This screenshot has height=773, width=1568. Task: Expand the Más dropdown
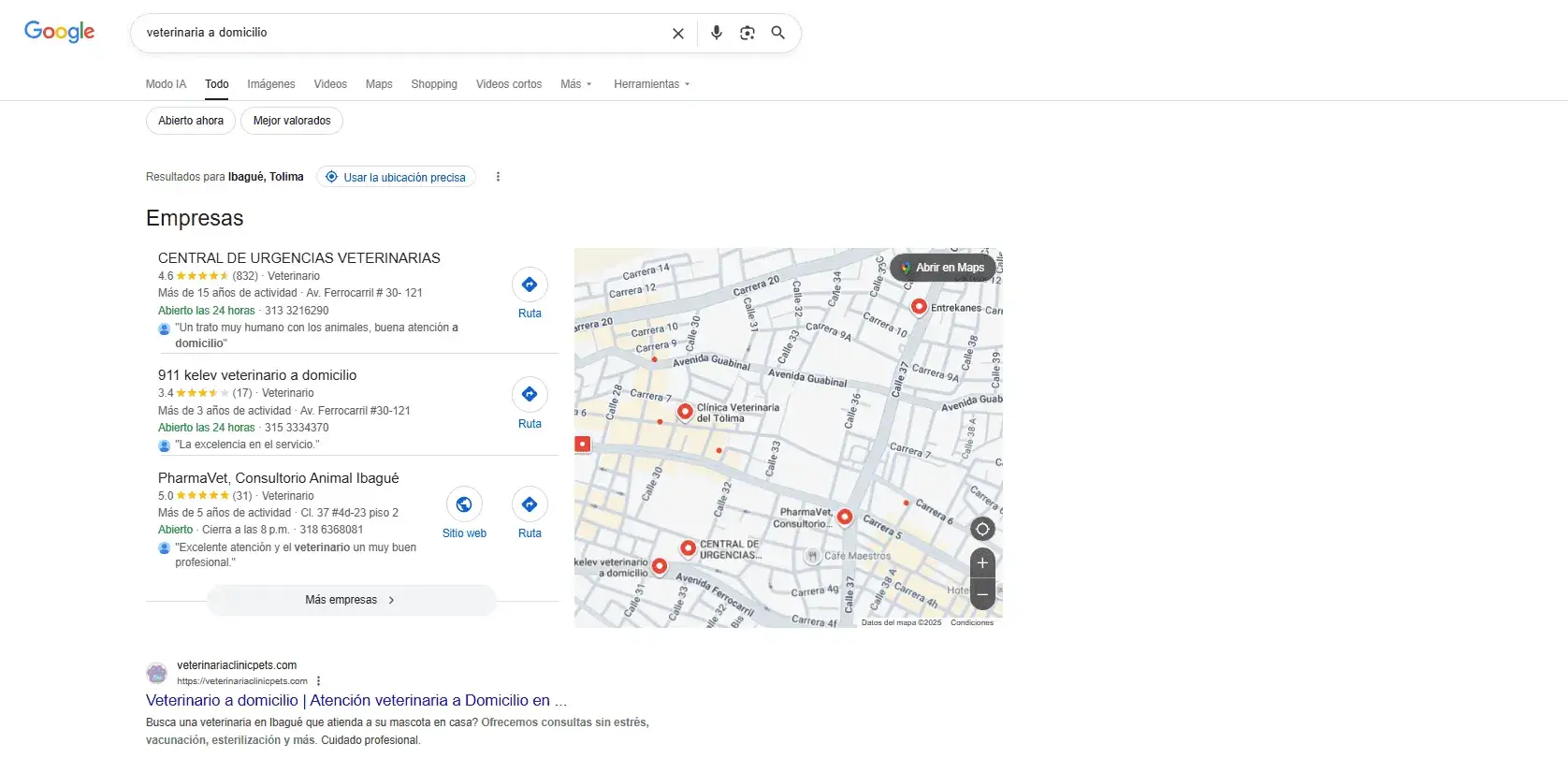[x=576, y=84]
